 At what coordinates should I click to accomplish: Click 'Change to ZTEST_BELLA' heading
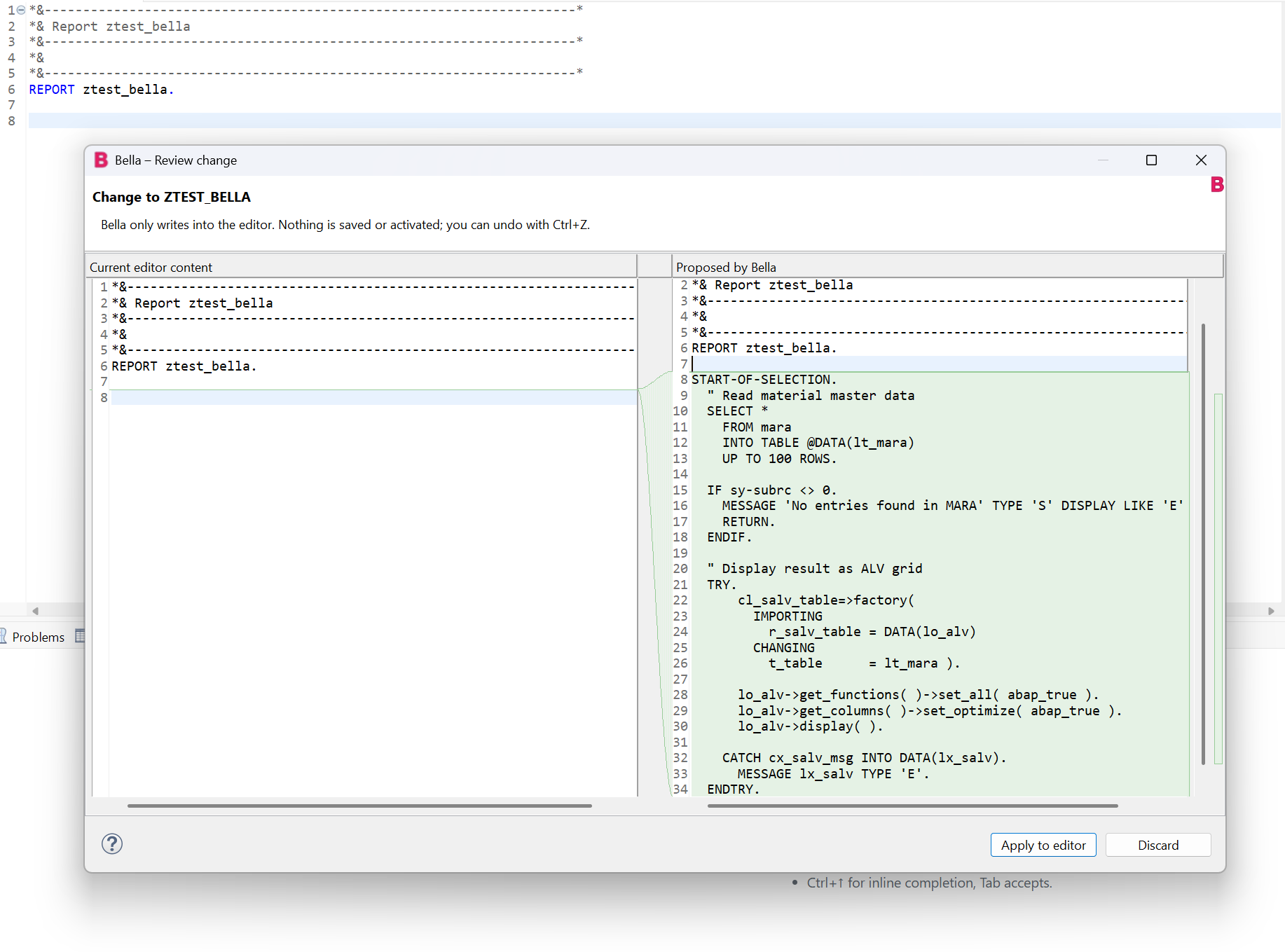(x=172, y=197)
